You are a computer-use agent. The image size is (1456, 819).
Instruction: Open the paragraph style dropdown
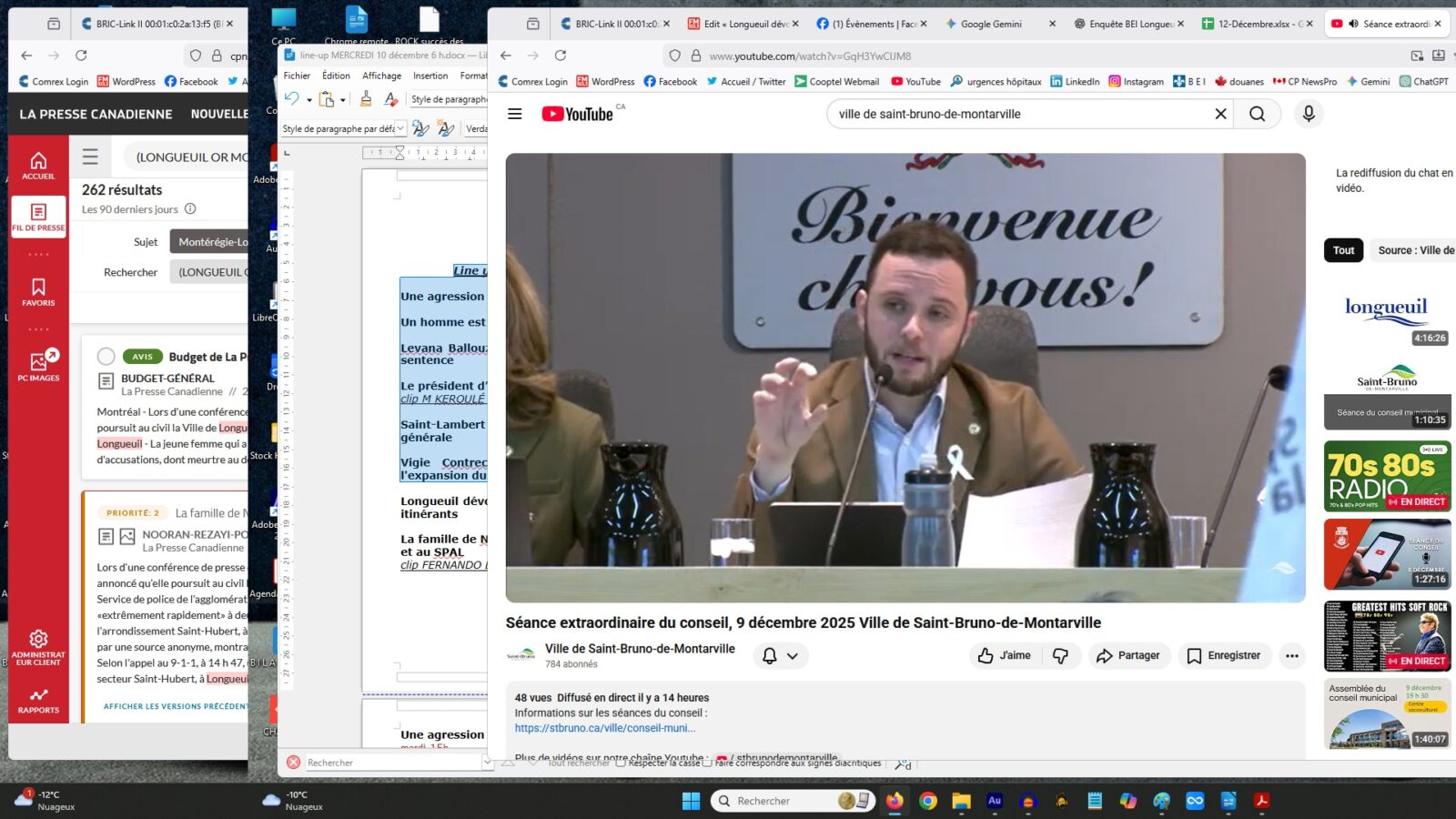(401, 128)
